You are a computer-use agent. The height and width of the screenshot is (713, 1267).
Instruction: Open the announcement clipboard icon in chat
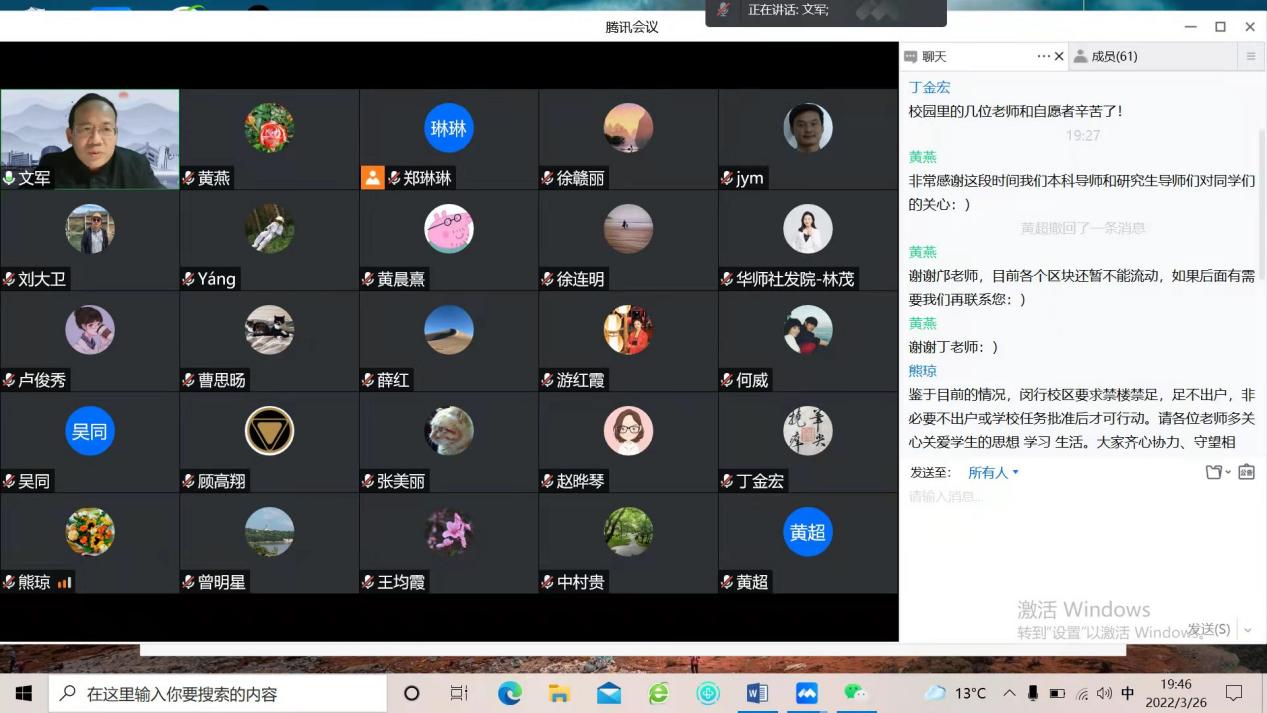coord(1246,472)
